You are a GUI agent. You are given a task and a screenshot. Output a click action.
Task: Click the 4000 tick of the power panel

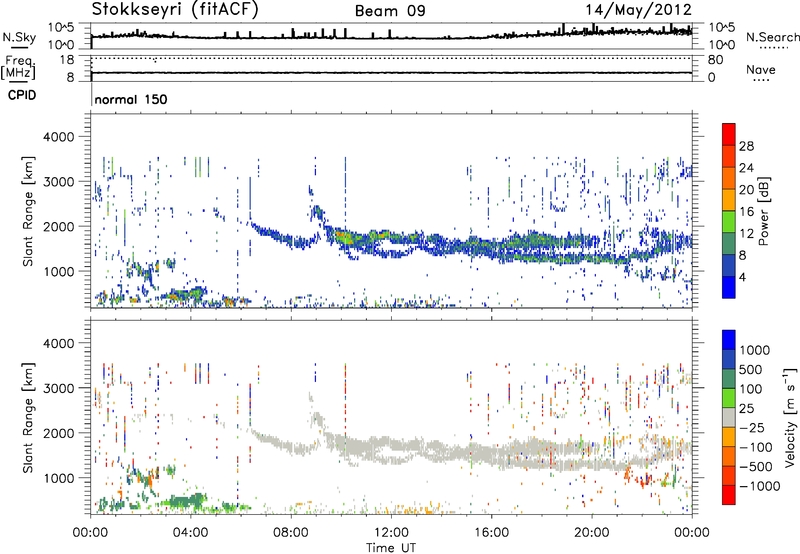click(x=58, y=137)
